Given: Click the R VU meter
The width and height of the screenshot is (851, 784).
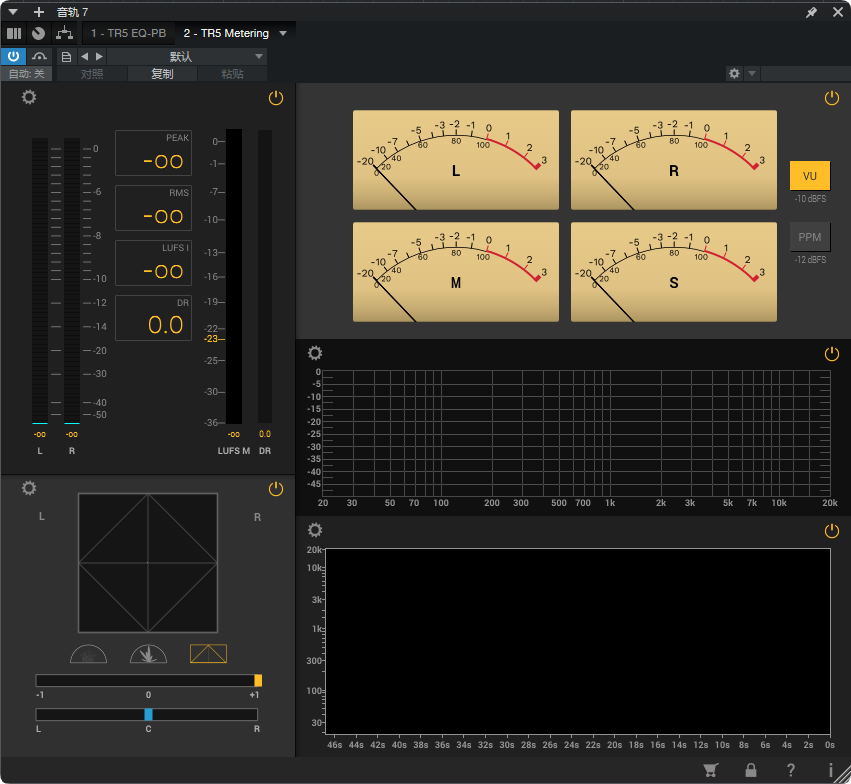Looking at the screenshot, I should tap(674, 160).
